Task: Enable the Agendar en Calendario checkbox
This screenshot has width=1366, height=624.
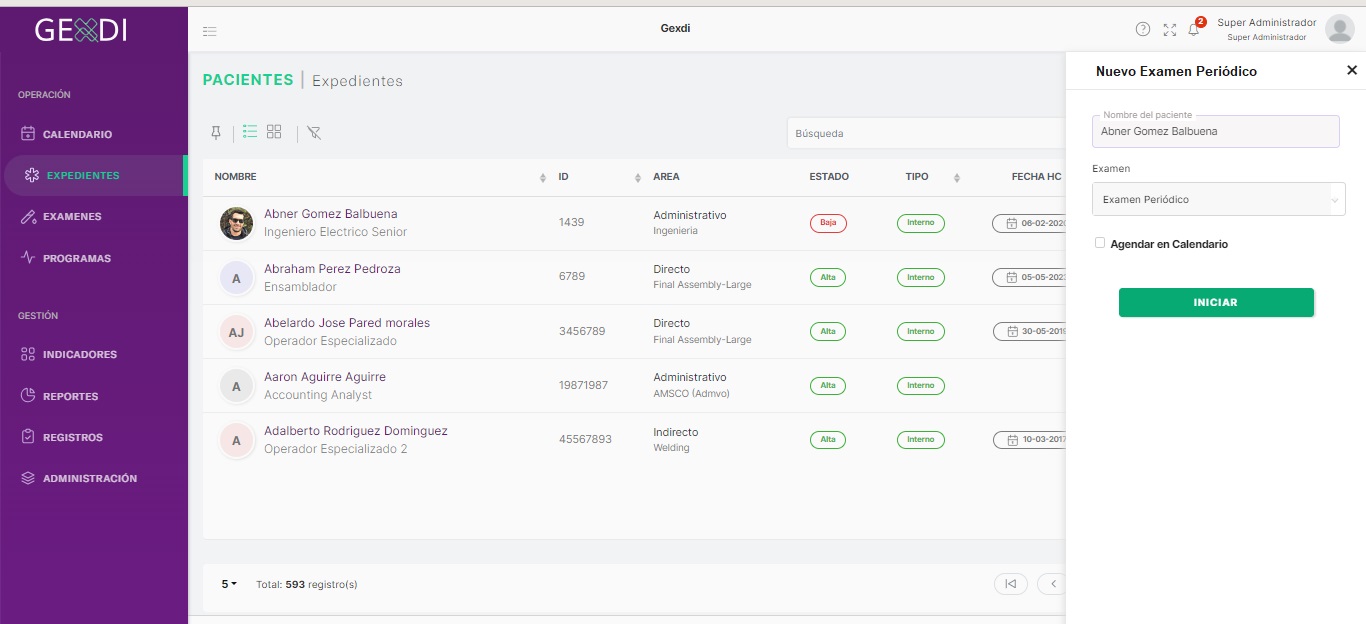Action: 1100,243
